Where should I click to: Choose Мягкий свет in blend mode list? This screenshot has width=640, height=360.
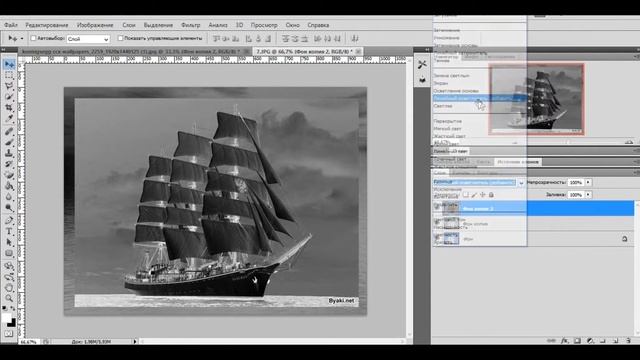coord(447,129)
